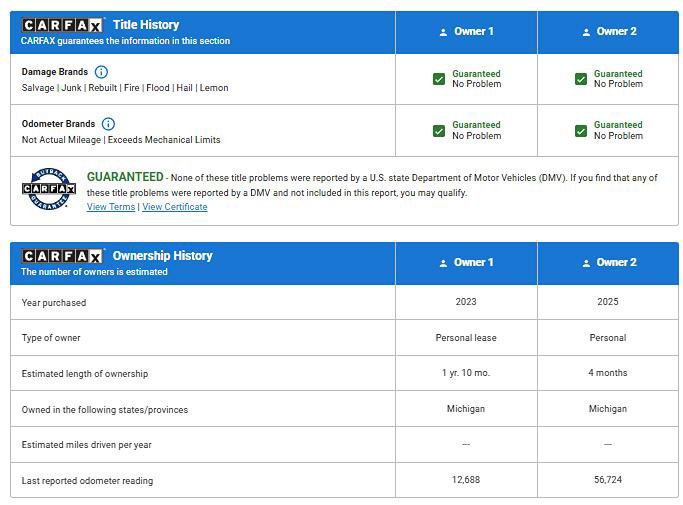Screen dimensions: 683x505
Task: Click the Last reported odometer reading row label
Action: [x=87, y=481]
